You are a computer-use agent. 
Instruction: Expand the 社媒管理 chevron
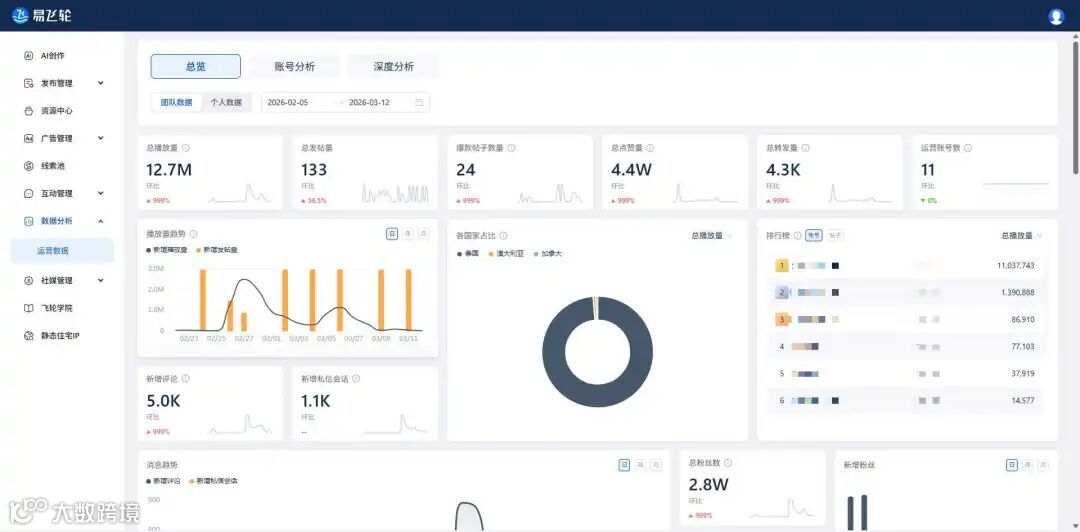[101, 280]
